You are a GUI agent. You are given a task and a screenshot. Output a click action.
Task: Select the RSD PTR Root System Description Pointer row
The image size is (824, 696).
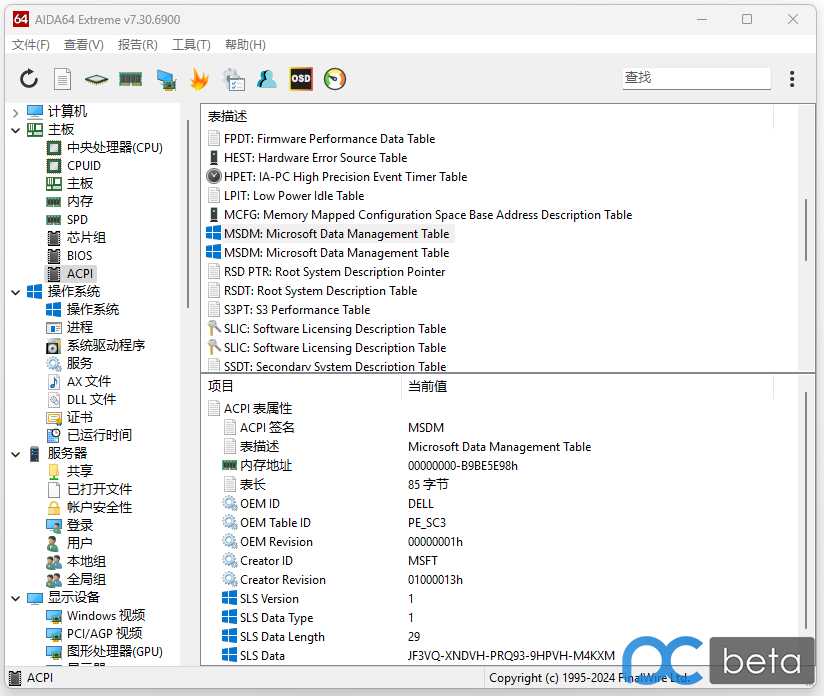(326, 272)
